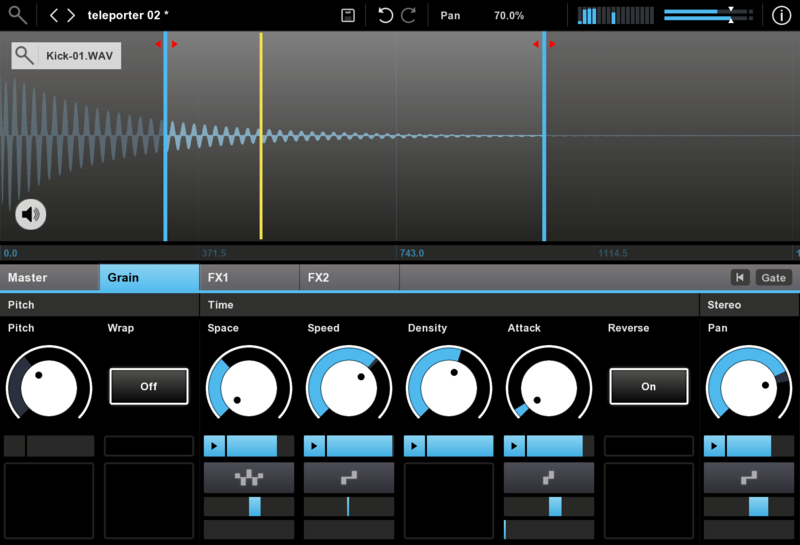Go to previous preset with left arrow
The width and height of the screenshot is (800, 545).
click(x=54, y=16)
